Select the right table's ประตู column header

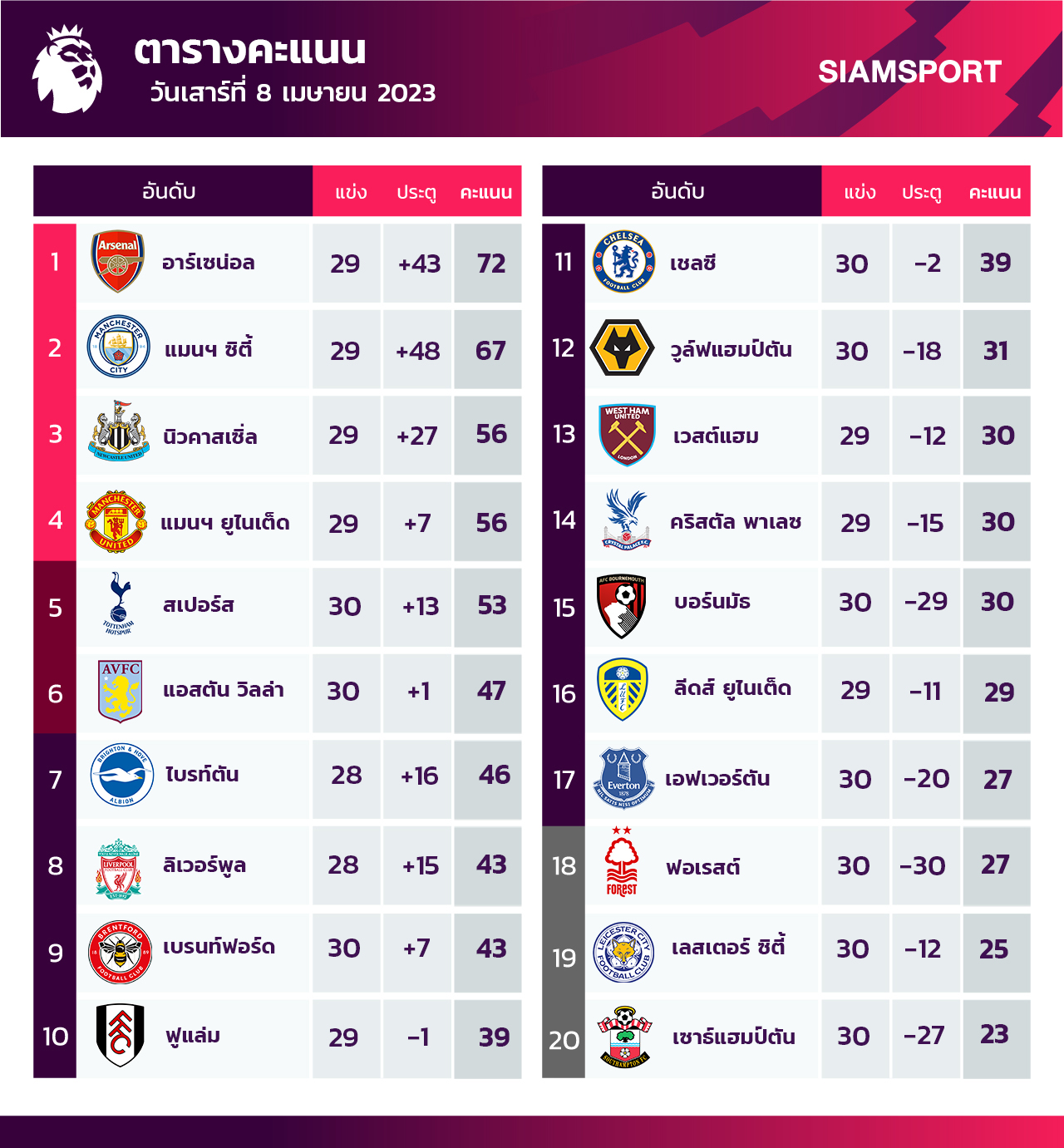922,192
